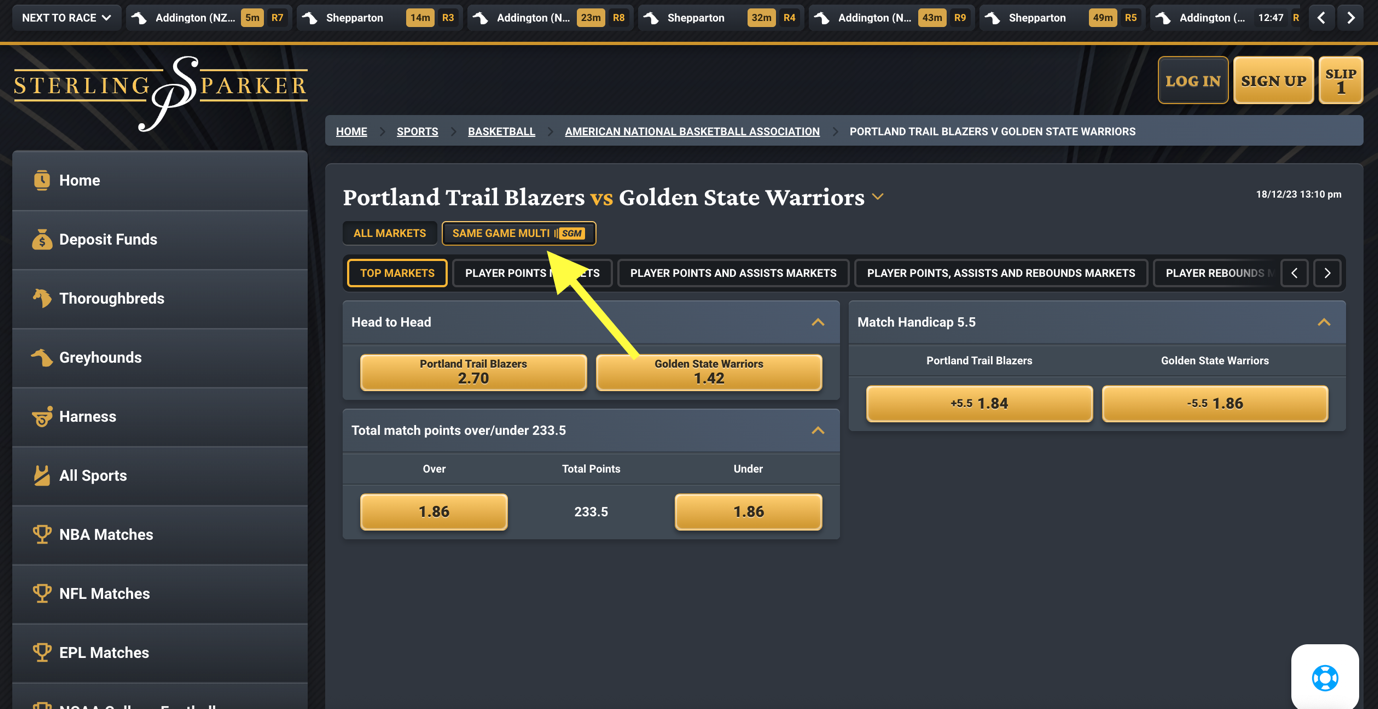Open the Next To Race dropdown

[x=66, y=18]
